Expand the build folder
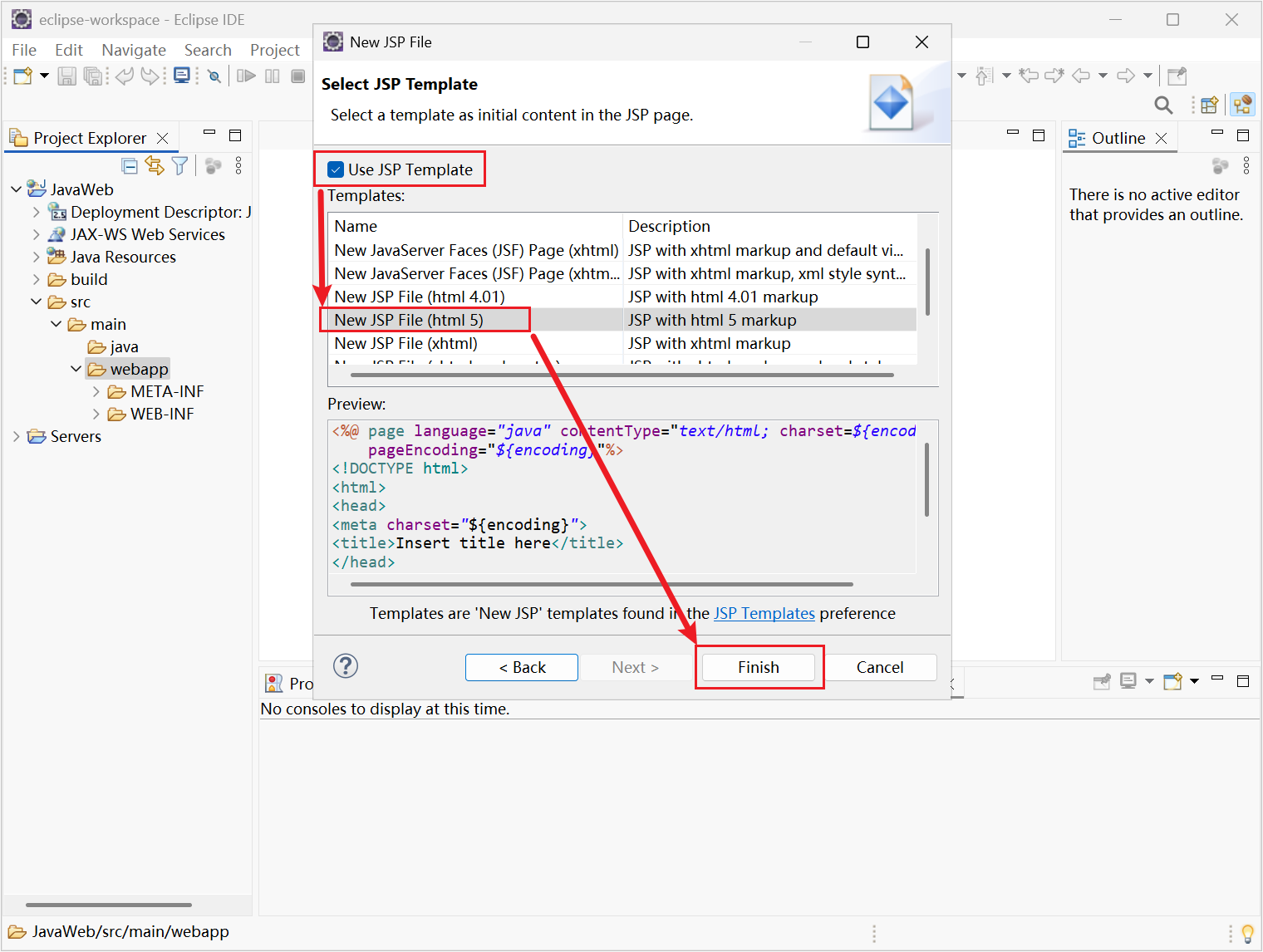Image resolution: width=1263 pixels, height=952 pixels. [x=37, y=279]
